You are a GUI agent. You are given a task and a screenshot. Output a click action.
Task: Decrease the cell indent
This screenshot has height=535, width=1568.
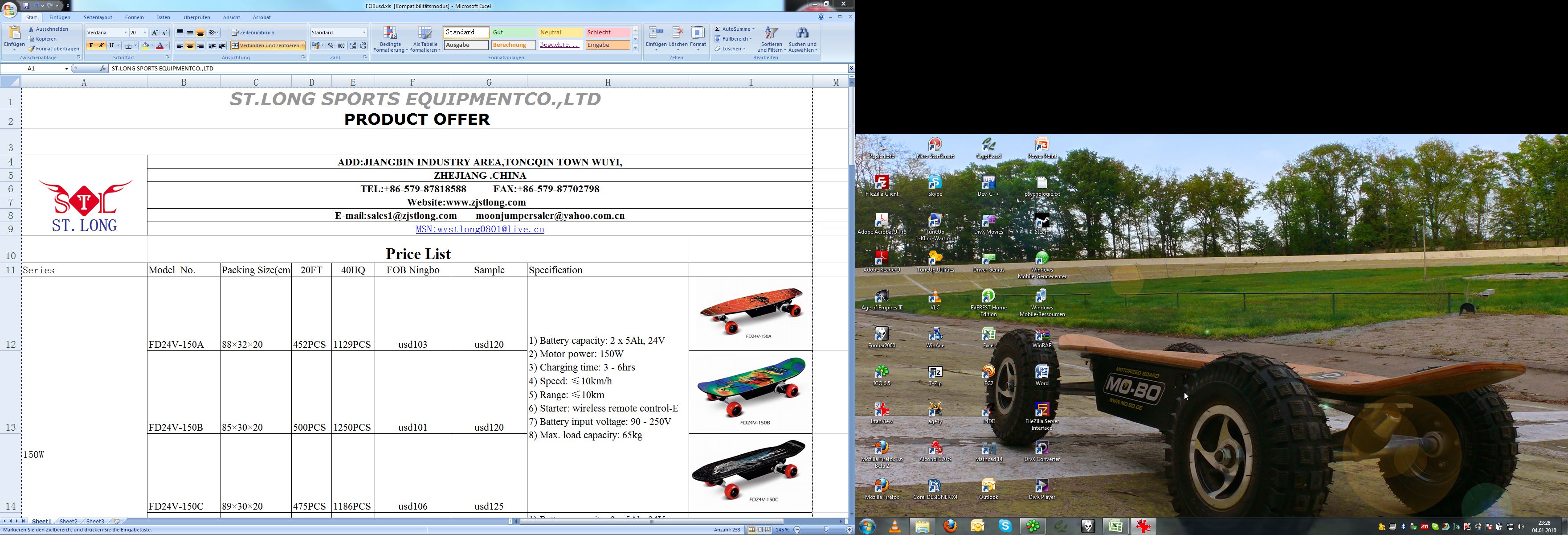(212, 46)
